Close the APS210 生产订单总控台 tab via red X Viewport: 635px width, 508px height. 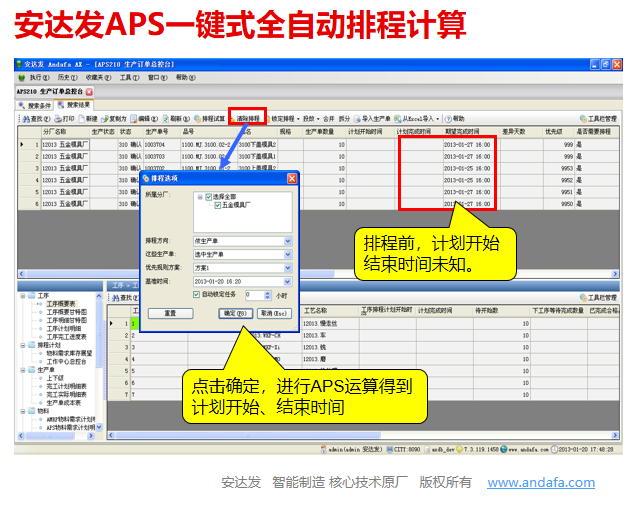[89, 92]
